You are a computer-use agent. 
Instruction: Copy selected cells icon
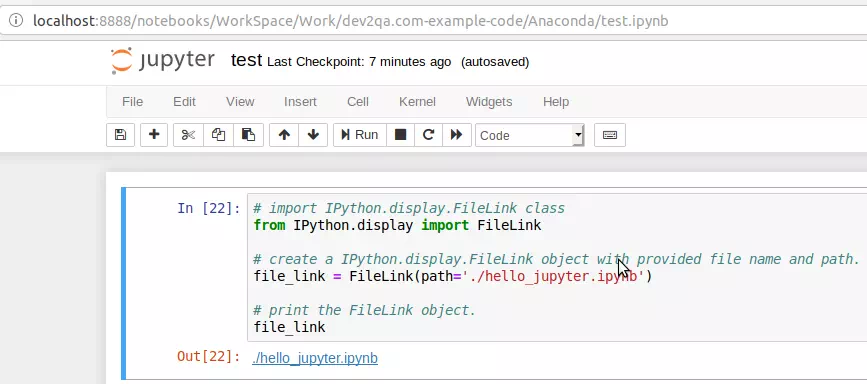pos(218,135)
